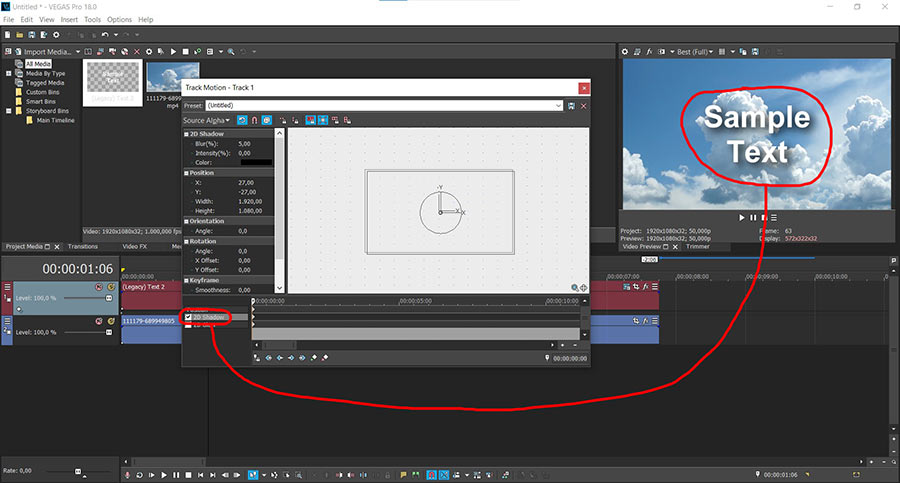Image resolution: width=900 pixels, height=483 pixels.
Task: Start preview of media in Project Media toolbar
Action: (173, 52)
